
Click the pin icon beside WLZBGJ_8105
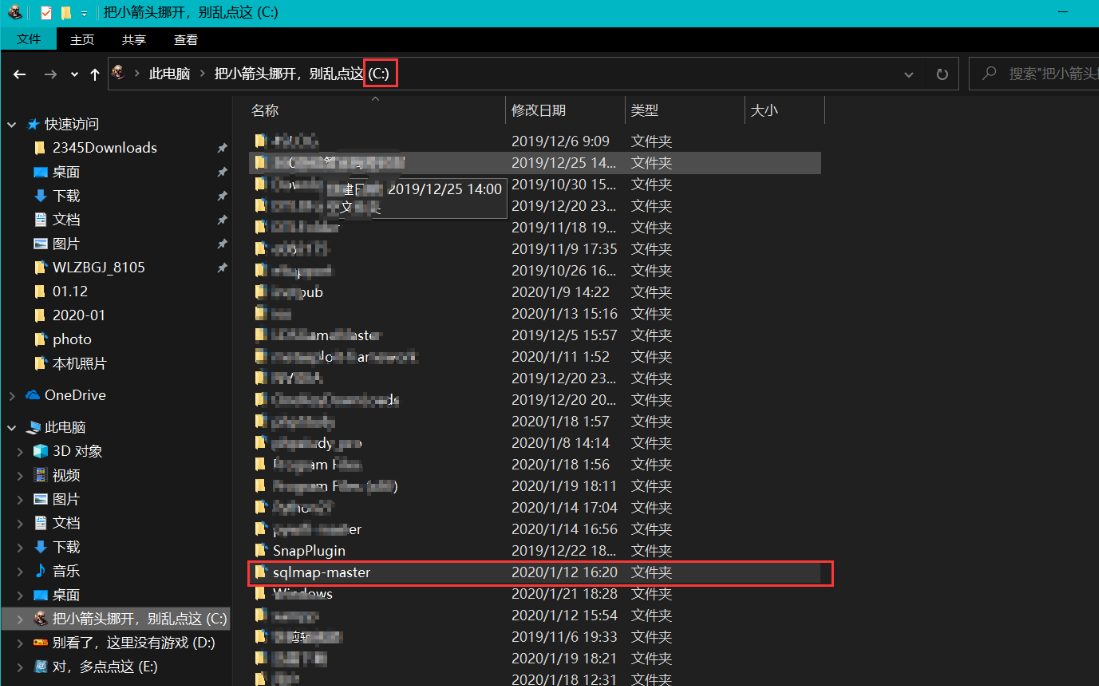[x=222, y=268]
